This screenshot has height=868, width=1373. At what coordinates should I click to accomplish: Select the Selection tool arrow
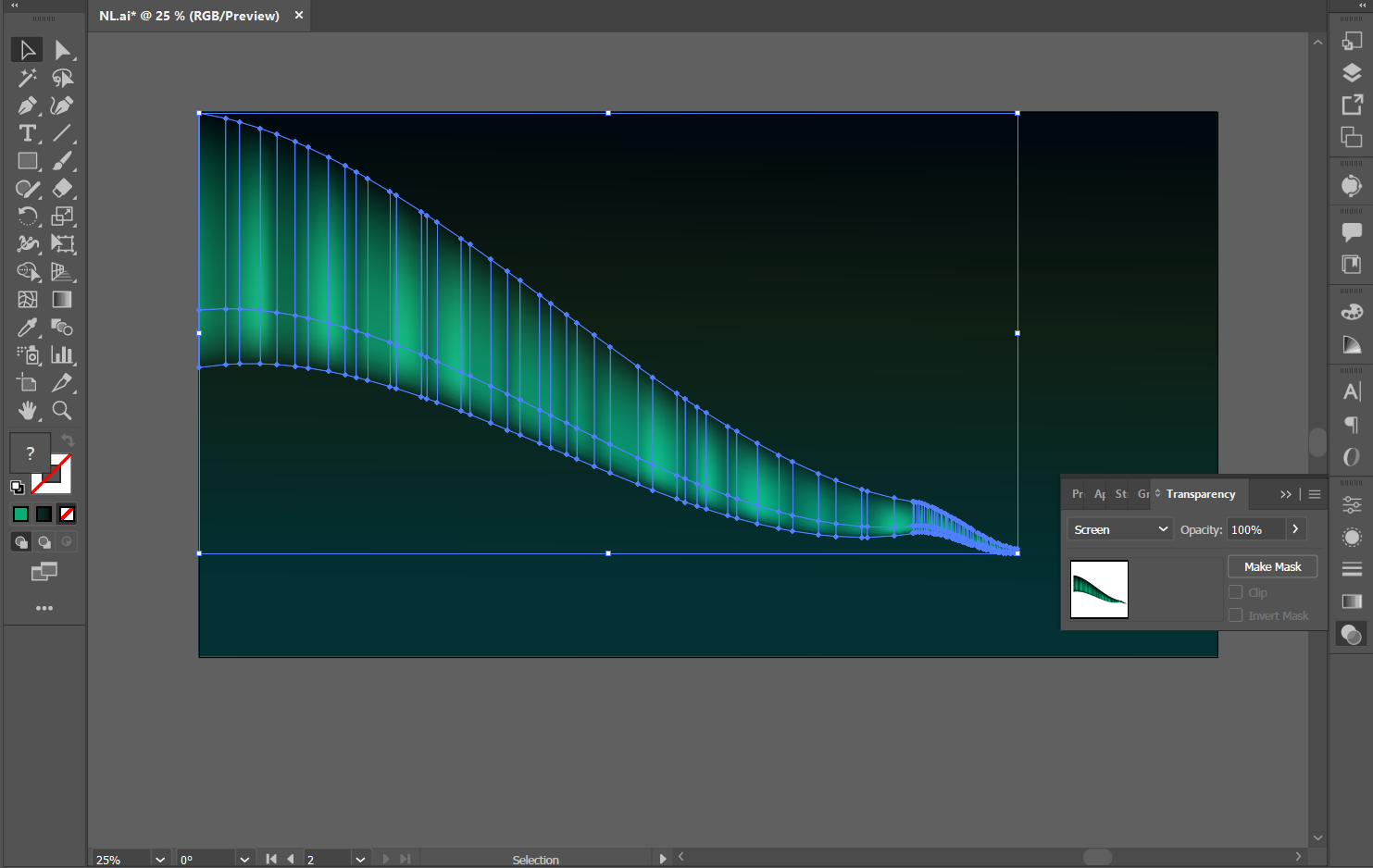(x=27, y=50)
